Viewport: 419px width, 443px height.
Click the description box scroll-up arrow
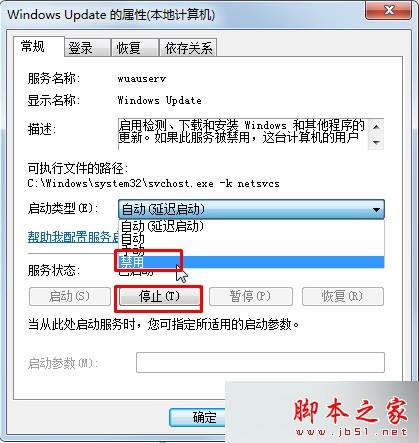(376, 127)
